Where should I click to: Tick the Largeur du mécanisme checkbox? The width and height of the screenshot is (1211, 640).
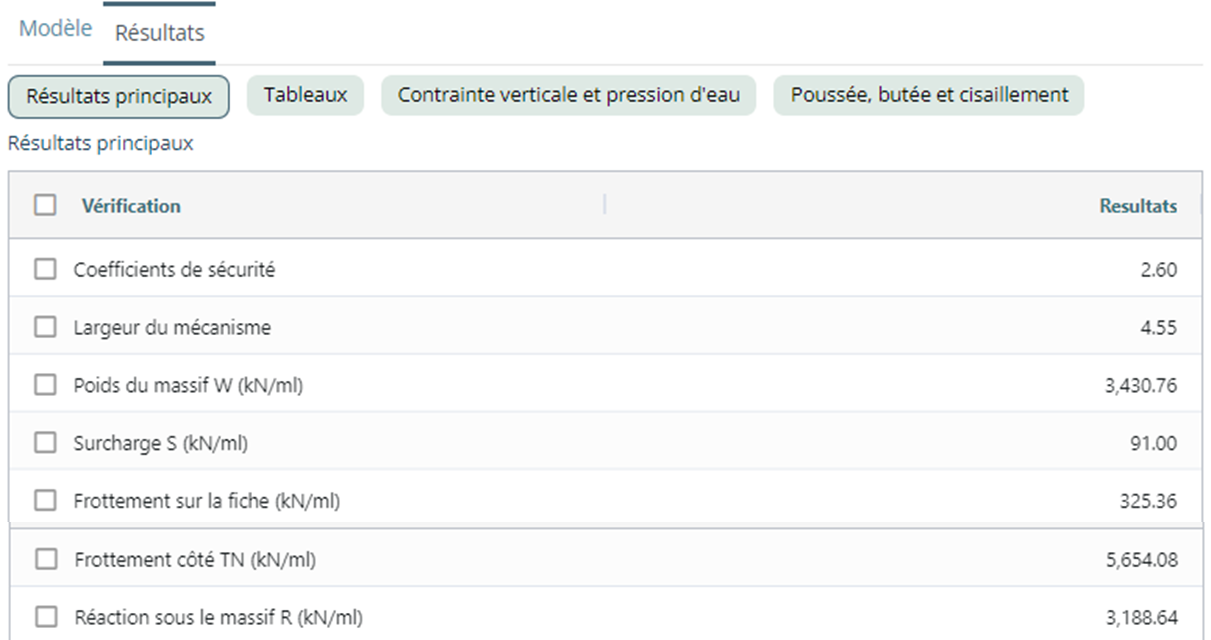tap(45, 327)
